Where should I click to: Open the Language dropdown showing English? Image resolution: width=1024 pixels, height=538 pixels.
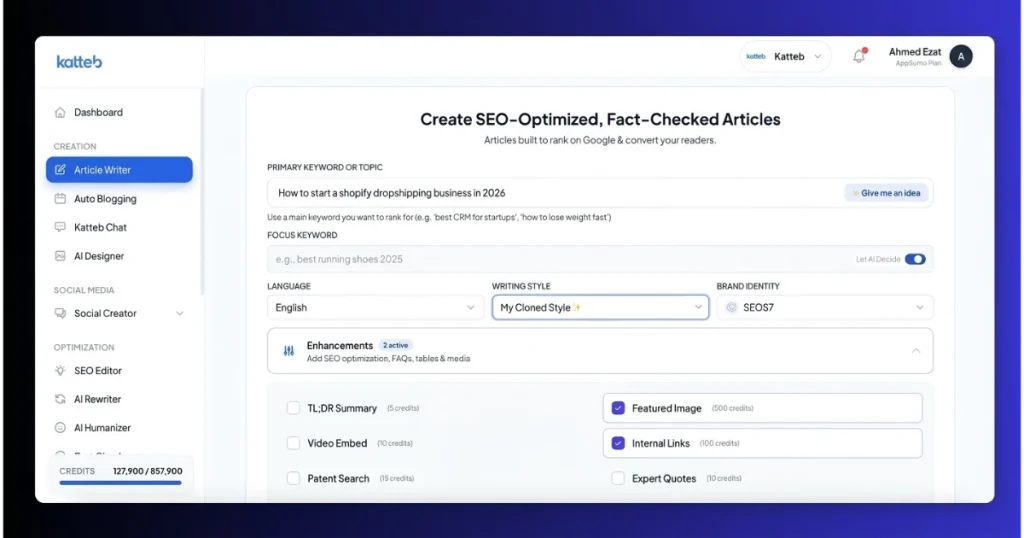376,308
